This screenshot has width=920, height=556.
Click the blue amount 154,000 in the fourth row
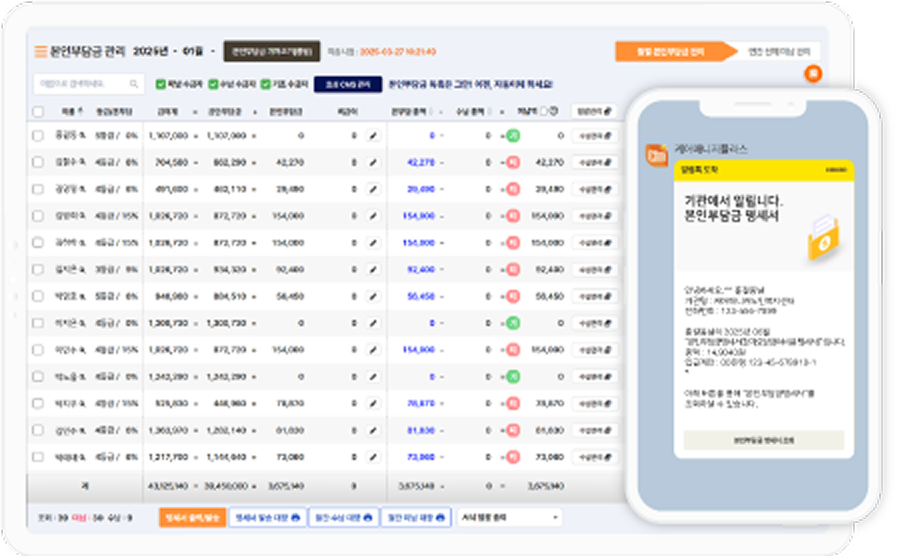(x=419, y=215)
